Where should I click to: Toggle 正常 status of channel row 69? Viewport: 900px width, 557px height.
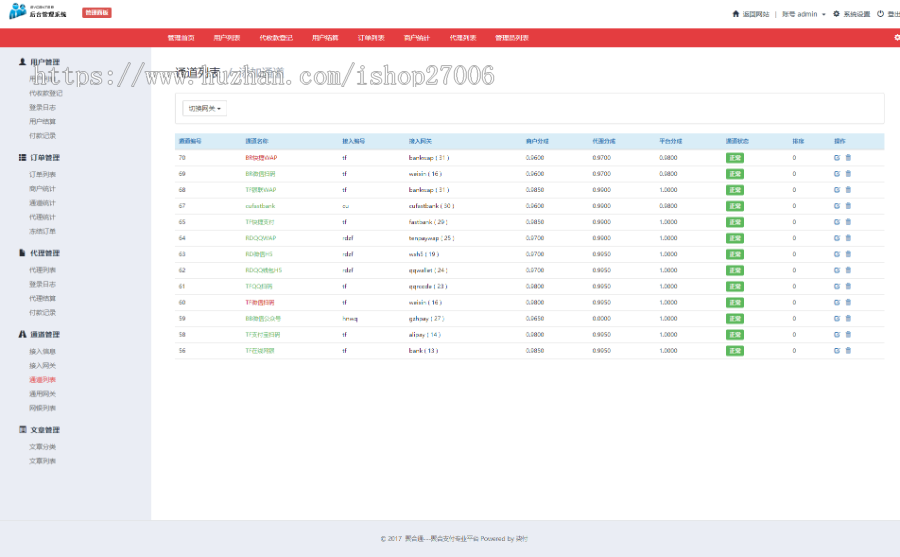[735, 174]
